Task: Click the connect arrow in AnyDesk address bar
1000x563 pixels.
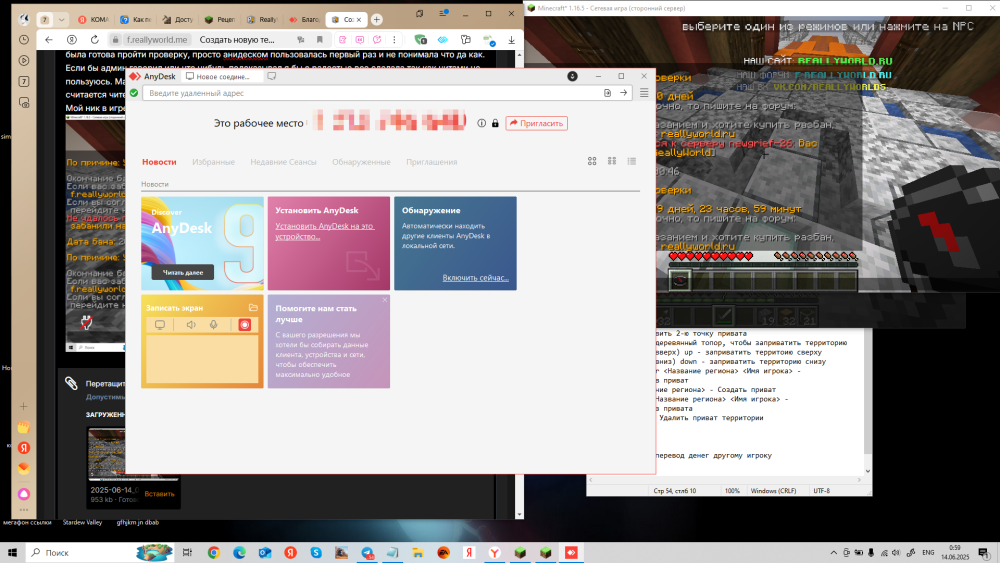Action: click(624, 93)
